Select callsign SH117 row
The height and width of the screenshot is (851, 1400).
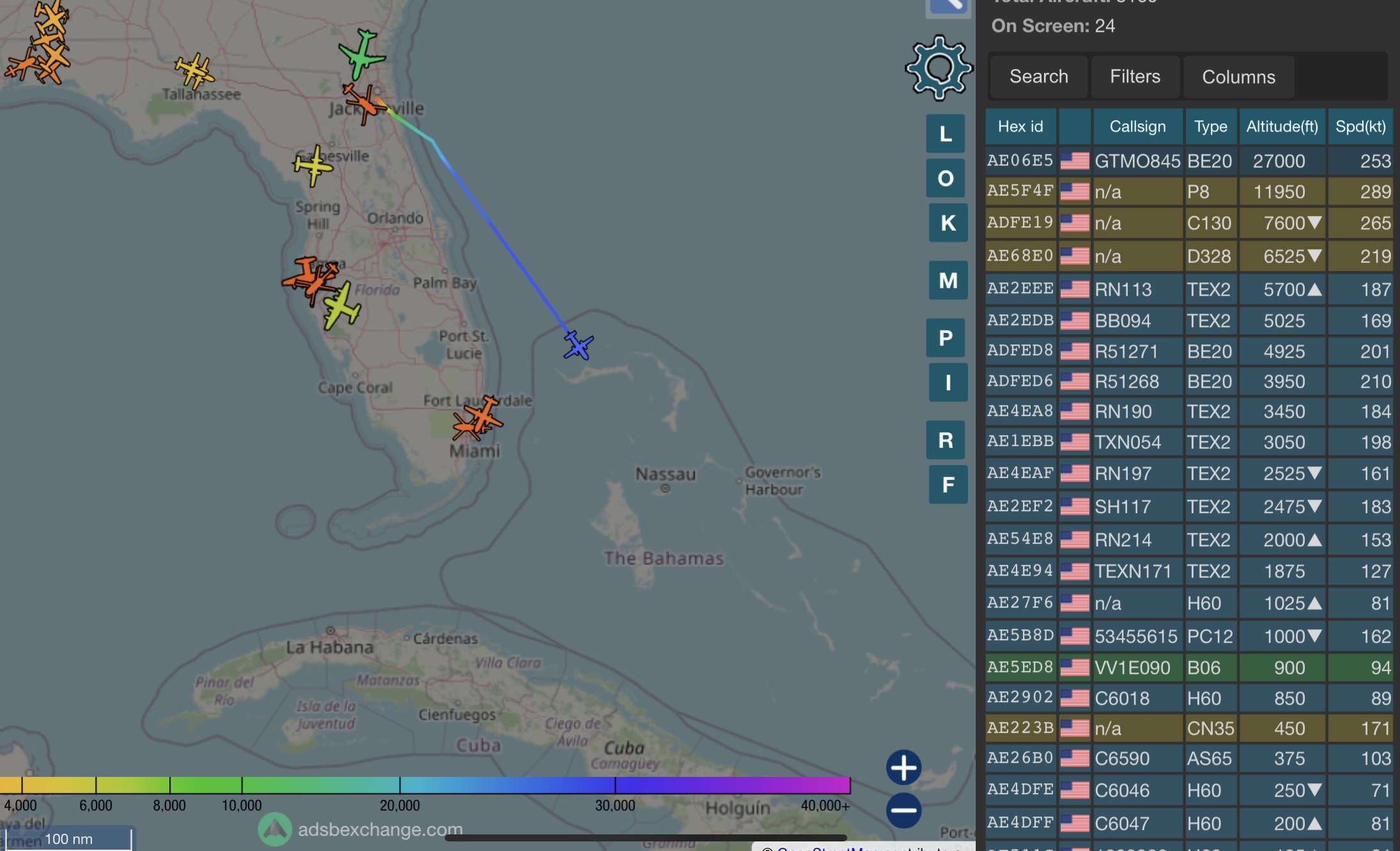[x=1189, y=507]
